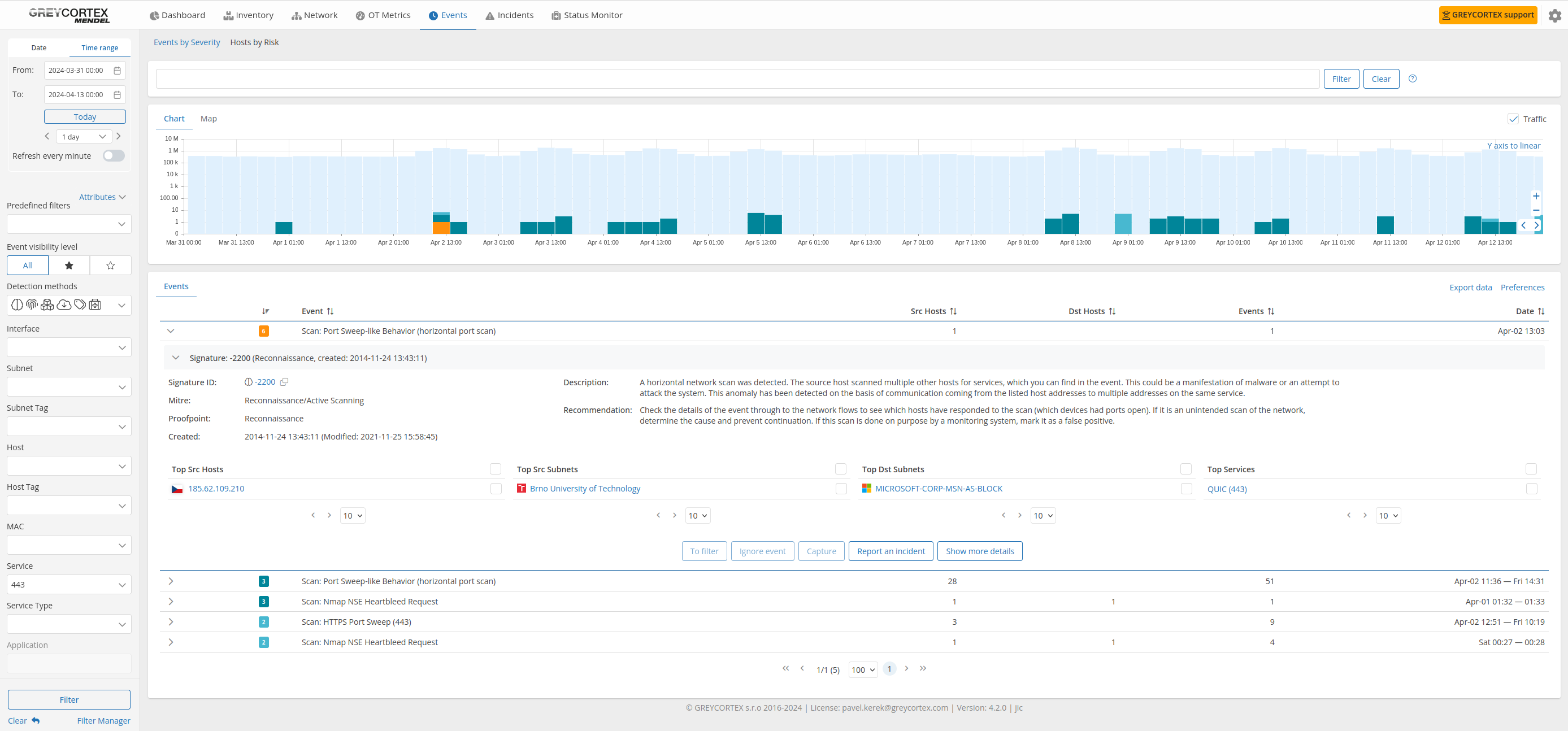Click the GREYCORTEX support button
Image resolution: width=1568 pixels, height=731 pixels.
[1488, 15]
